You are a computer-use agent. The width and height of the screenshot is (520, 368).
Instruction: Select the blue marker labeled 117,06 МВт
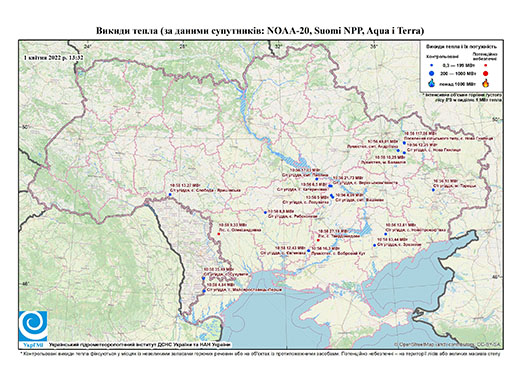click(x=404, y=143)
